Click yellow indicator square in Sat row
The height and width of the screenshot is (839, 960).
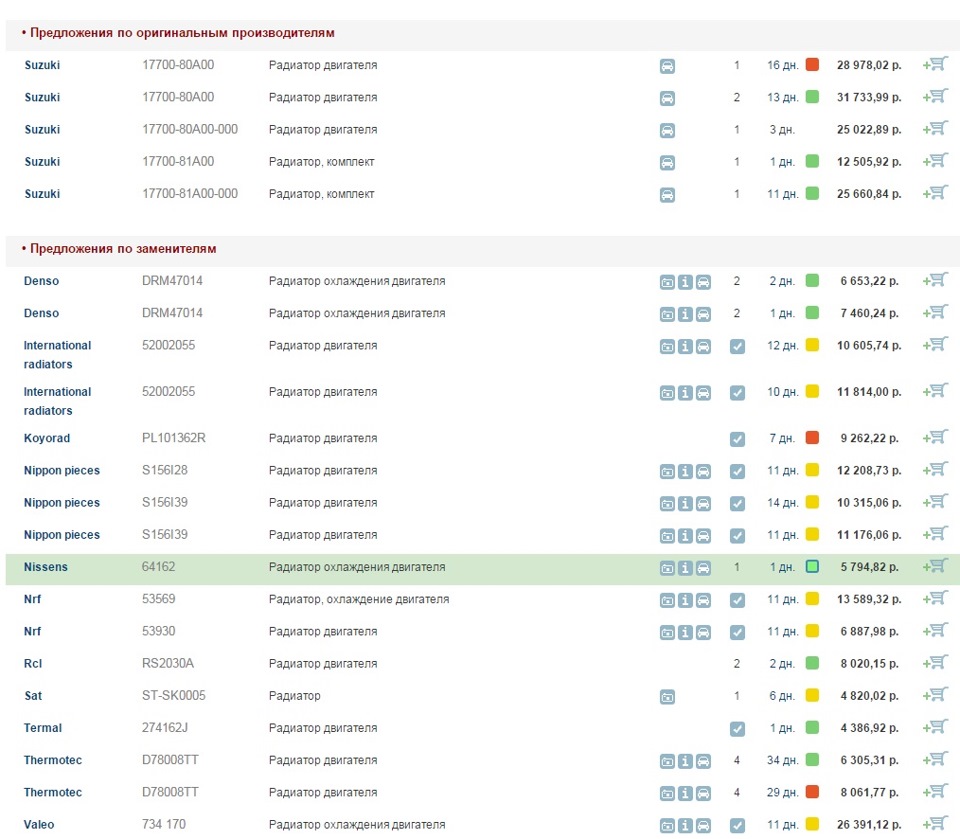pyautogui.click(x=812, y=695)
